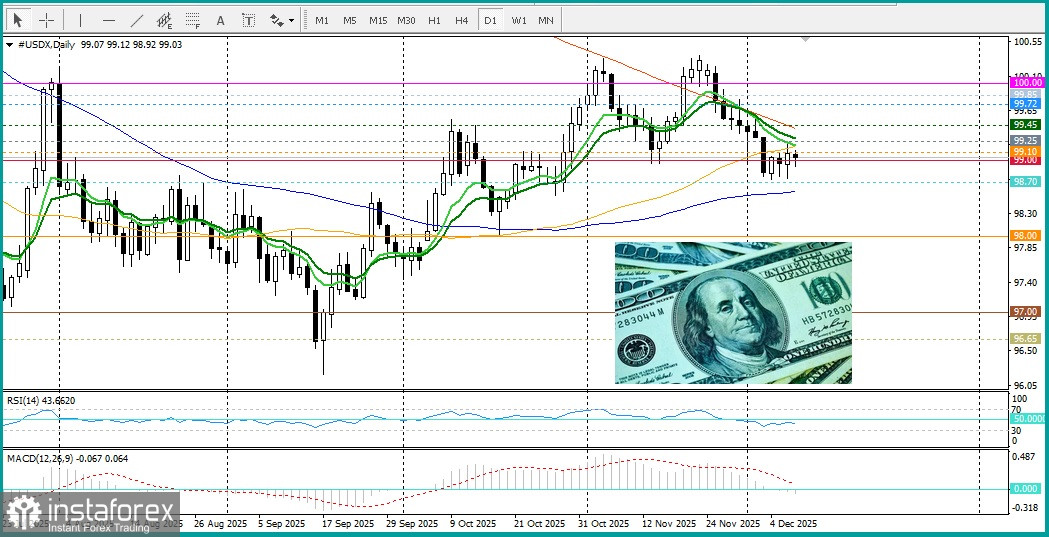Select the text 'A' tool

tap(220, 21)
